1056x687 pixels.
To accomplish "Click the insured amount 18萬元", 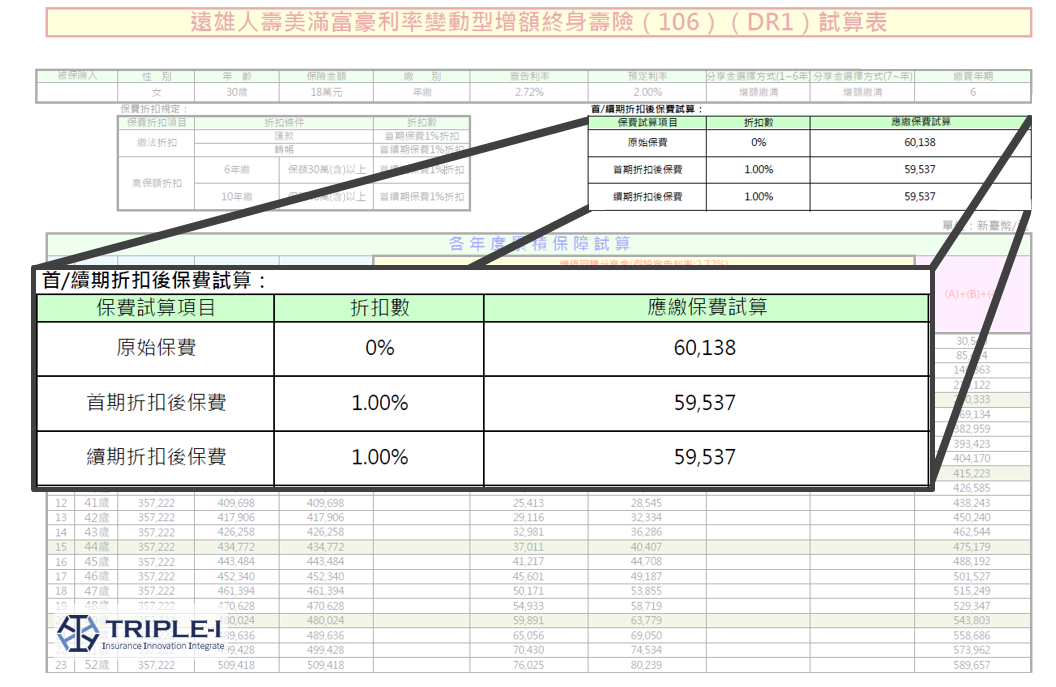I will click(x=326, y=92).
